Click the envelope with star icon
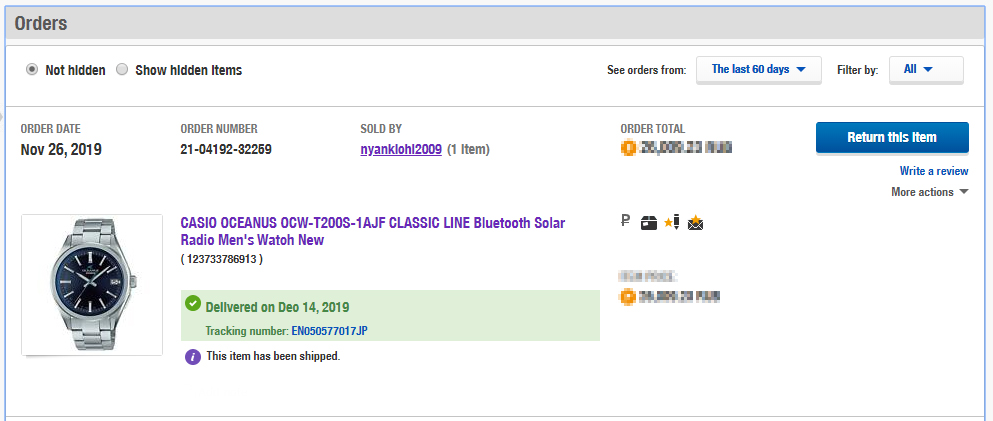Viewport: 993px width, 421px height. (696, 222)
